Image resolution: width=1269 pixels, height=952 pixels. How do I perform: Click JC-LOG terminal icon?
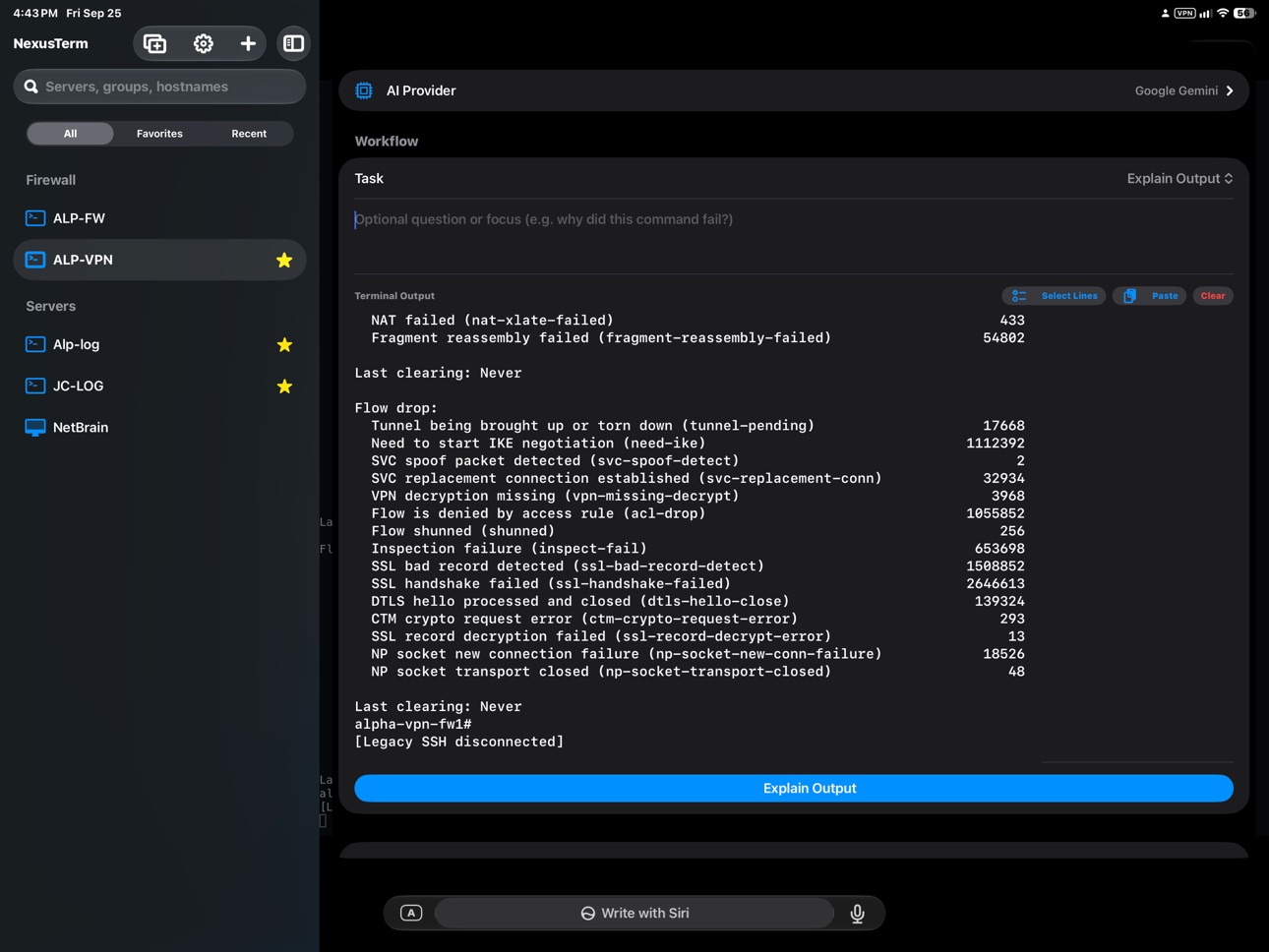pyautogui.click(x=35, y=386)
